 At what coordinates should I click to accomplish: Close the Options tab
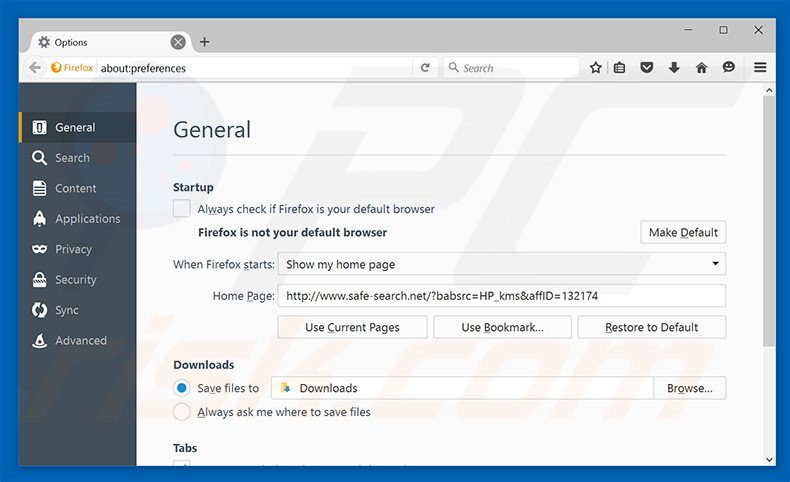pyautogui.click(x=178, y=42)
